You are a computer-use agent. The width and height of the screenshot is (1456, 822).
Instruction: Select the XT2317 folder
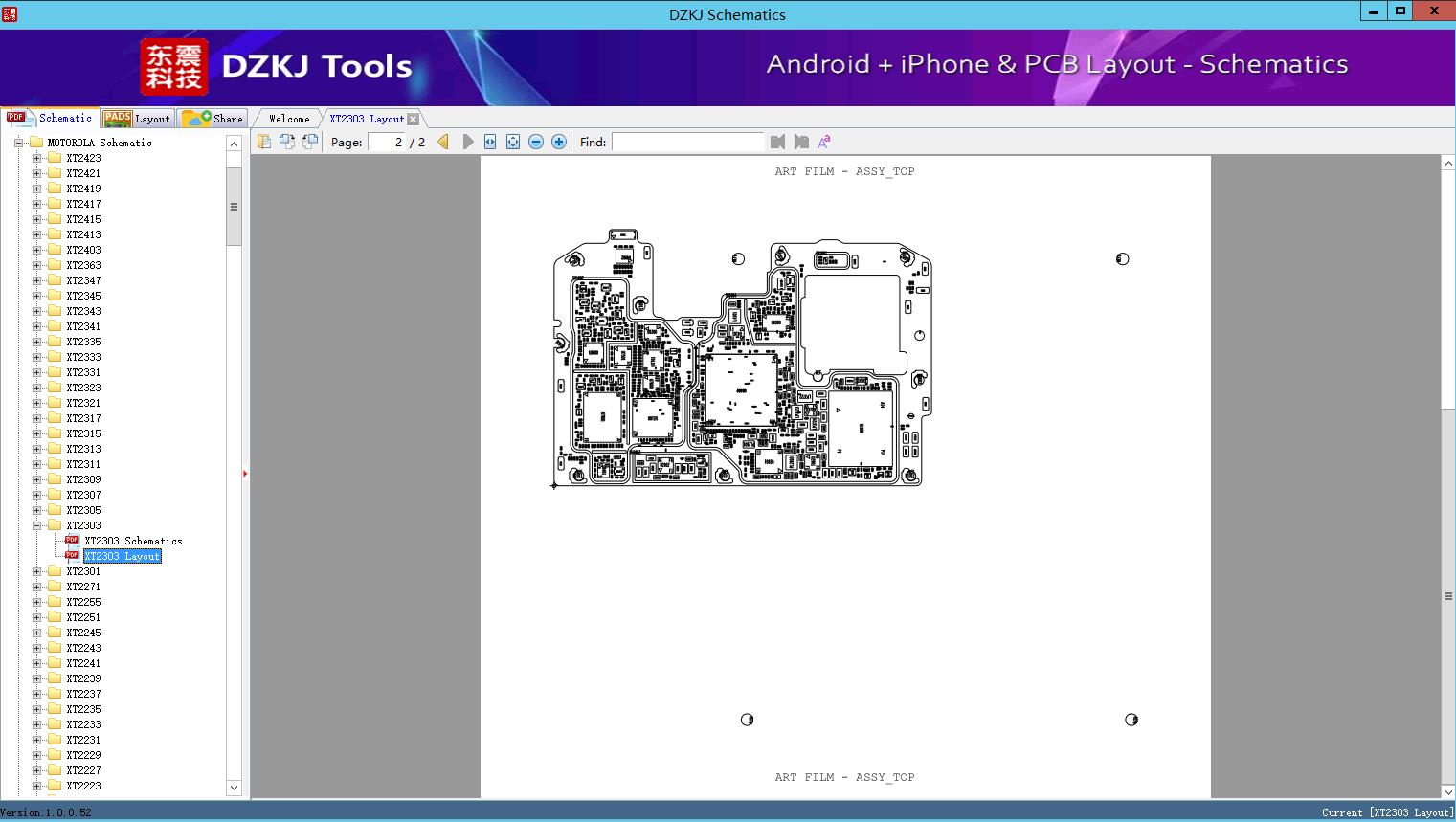(x=83, y=418)
